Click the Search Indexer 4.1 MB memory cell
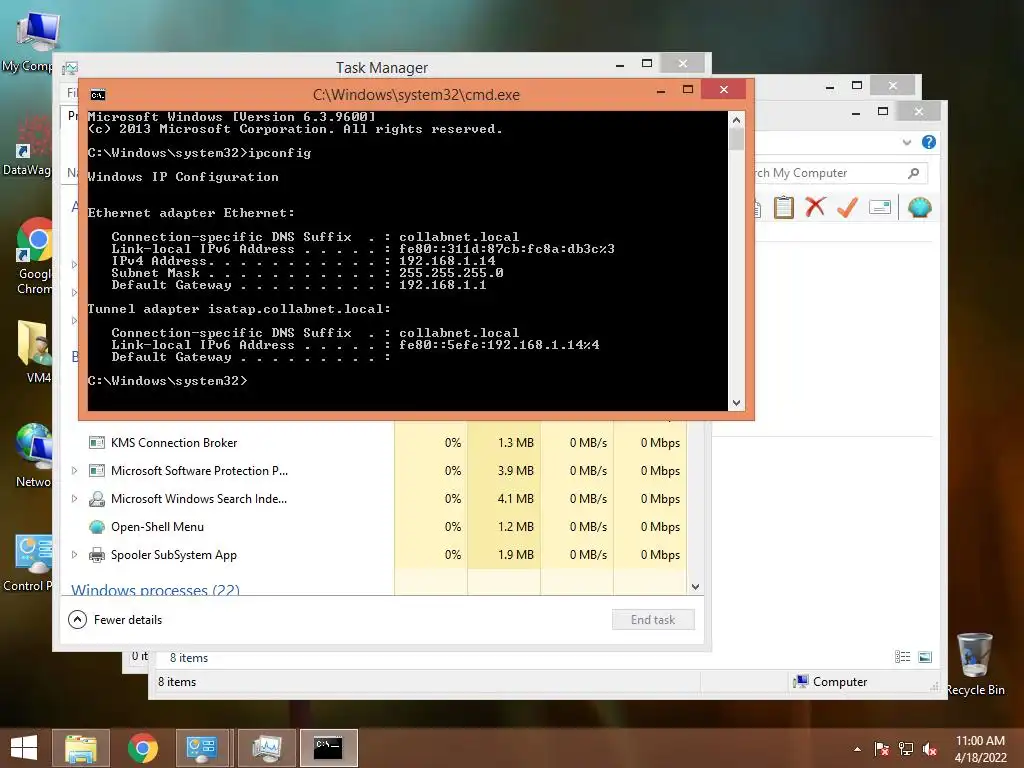Viewport: 1024px width, 768px height. click(505, 499)
